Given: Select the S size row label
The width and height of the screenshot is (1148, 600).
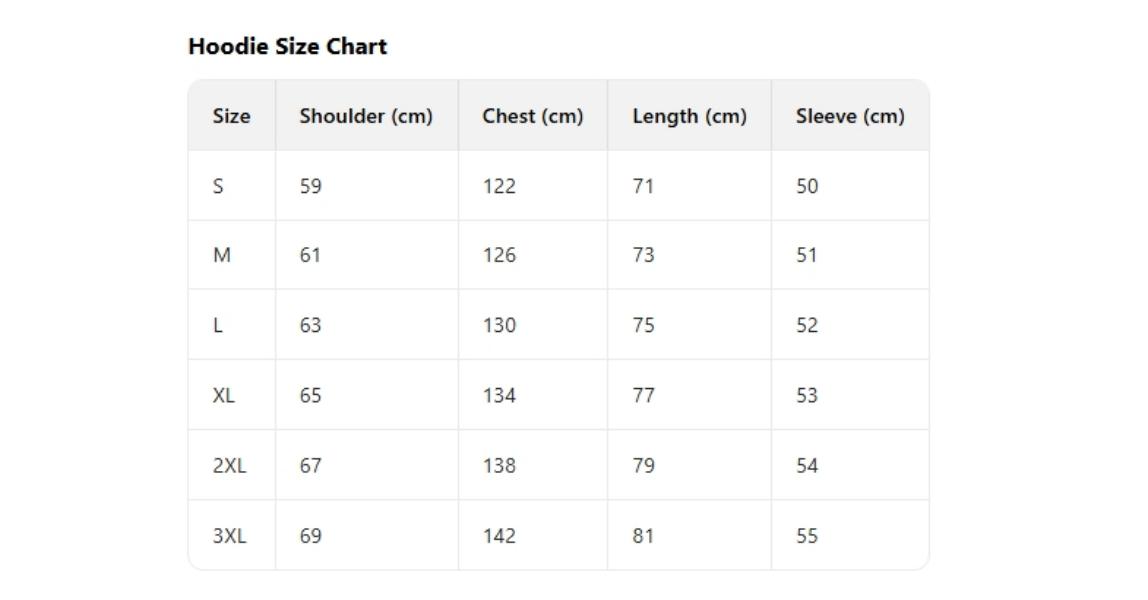Looking at the screenshot, I should coord(218,186).
